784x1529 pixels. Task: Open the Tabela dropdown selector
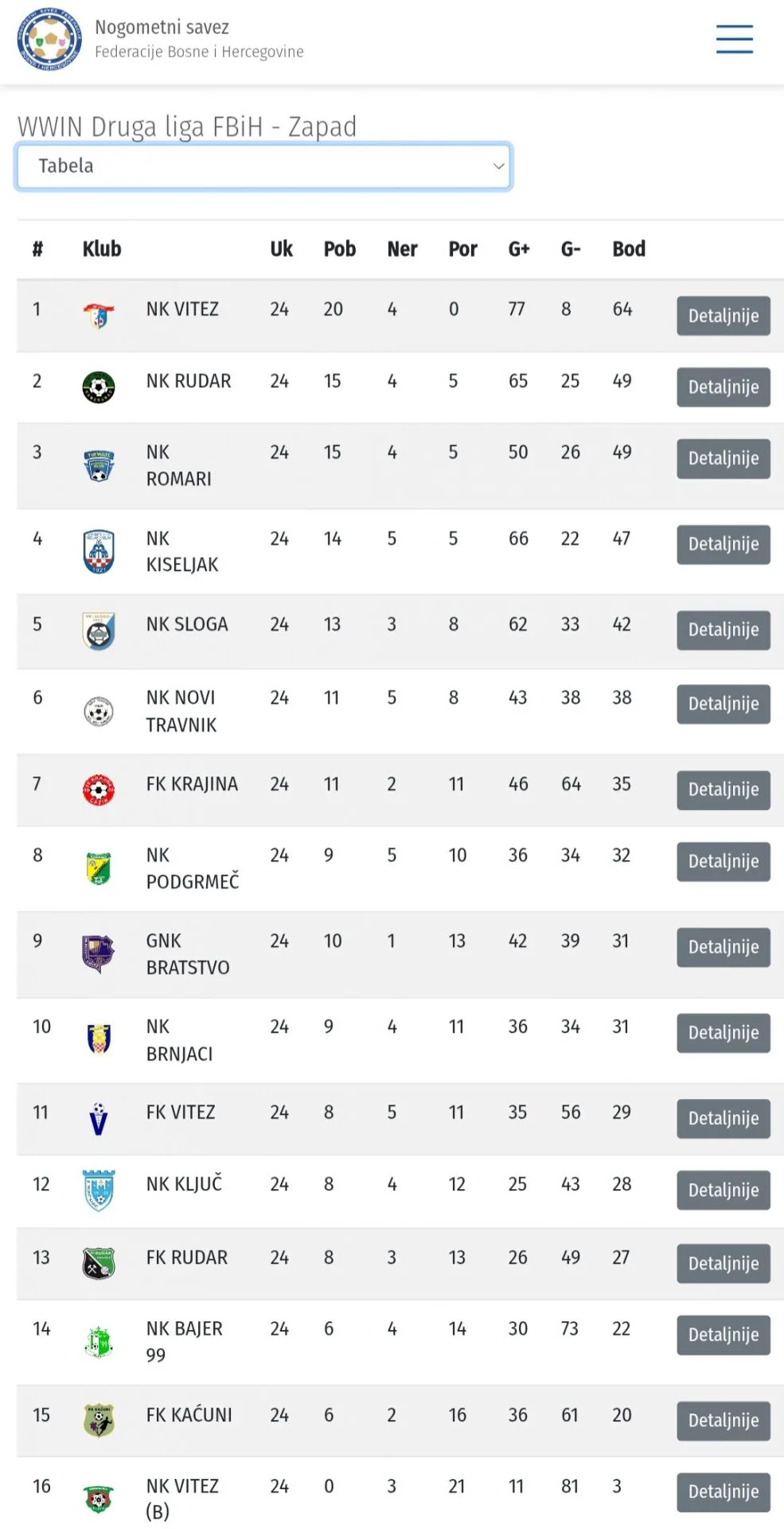[263, 166]
